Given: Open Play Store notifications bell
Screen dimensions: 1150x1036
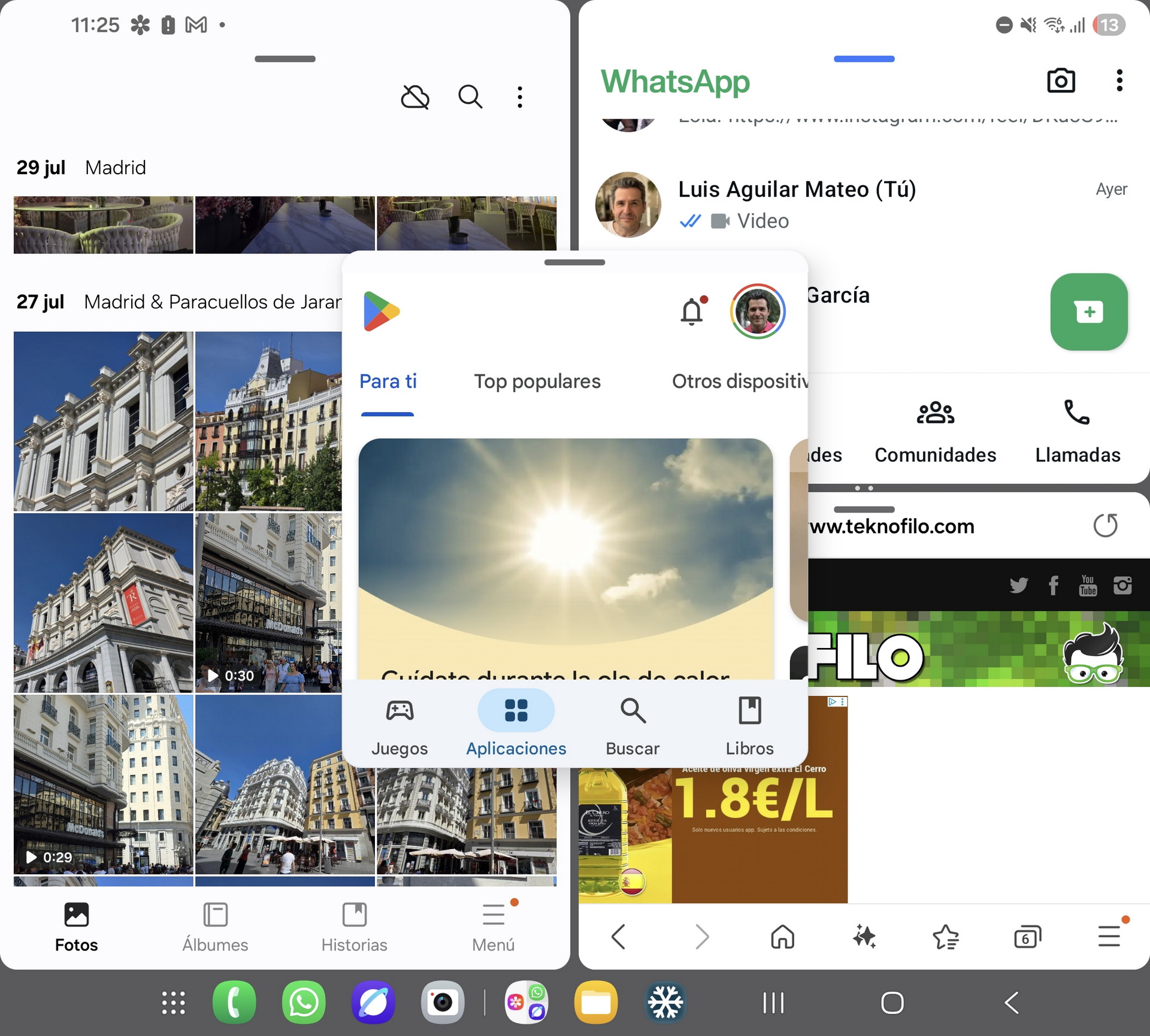Looking at the screenshot, I should pos(692,311).
